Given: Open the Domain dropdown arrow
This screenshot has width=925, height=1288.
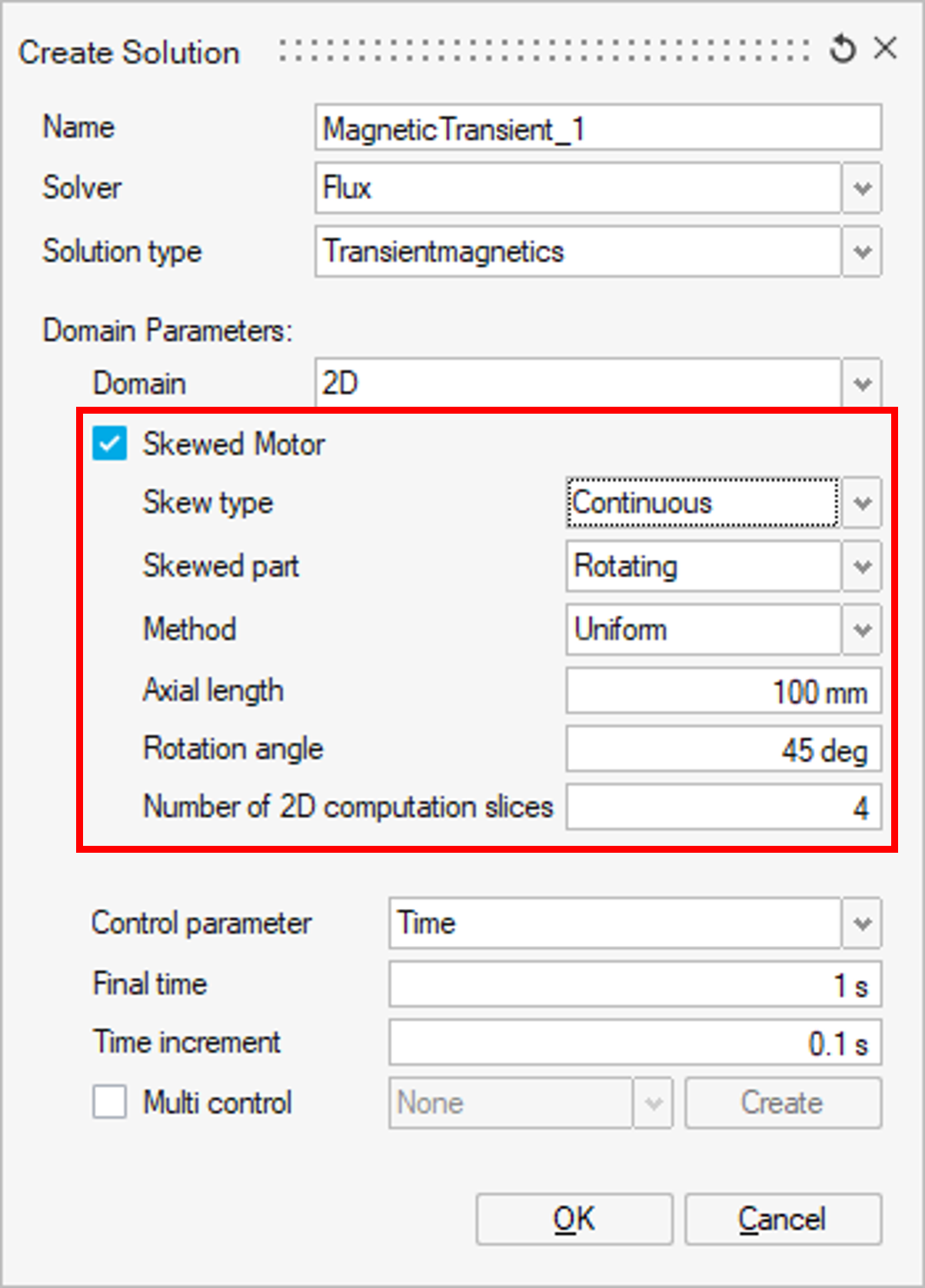Looking at the screenshot, I should tap(862, 383).
